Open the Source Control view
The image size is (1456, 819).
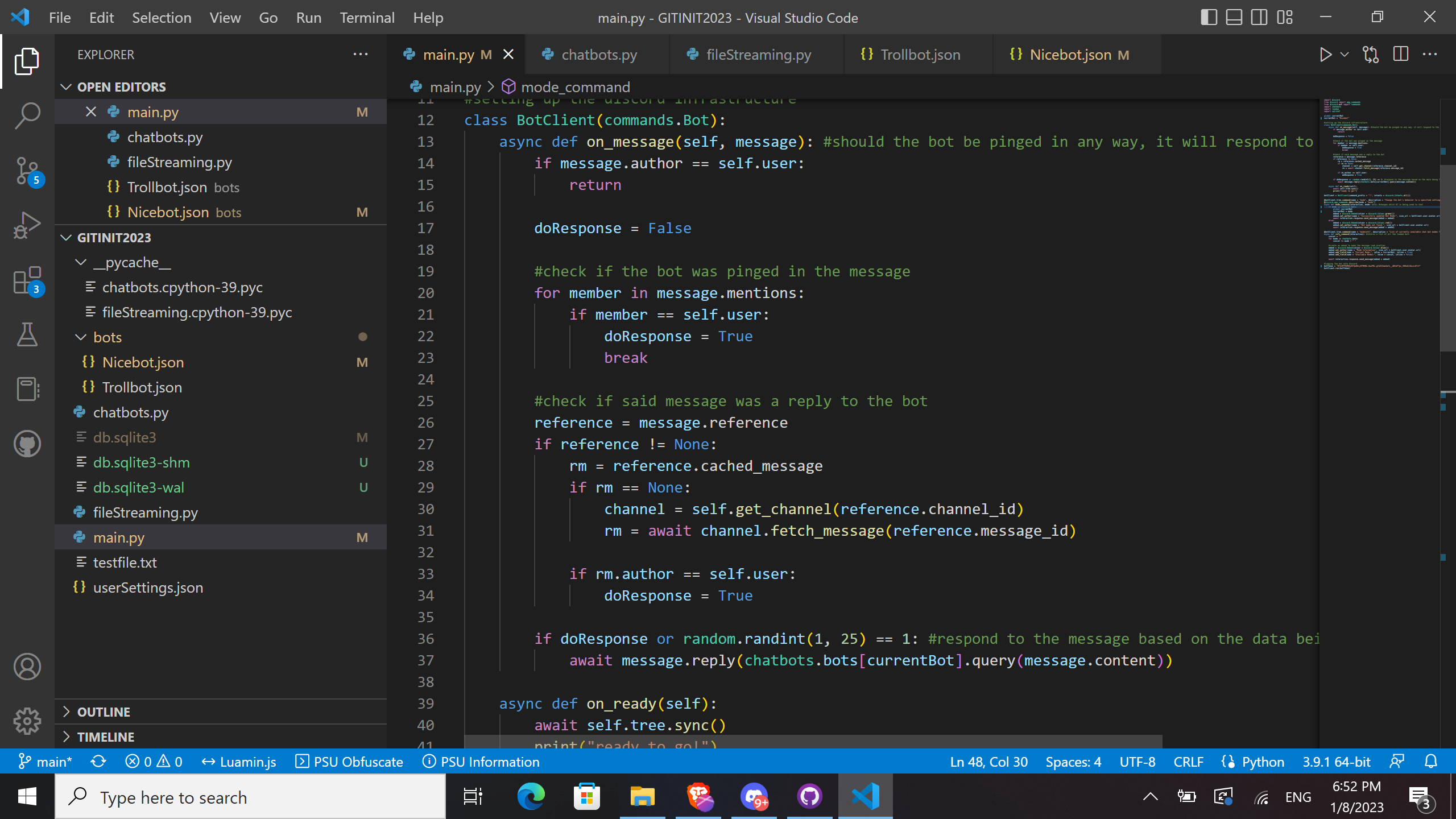click(27, 171)
